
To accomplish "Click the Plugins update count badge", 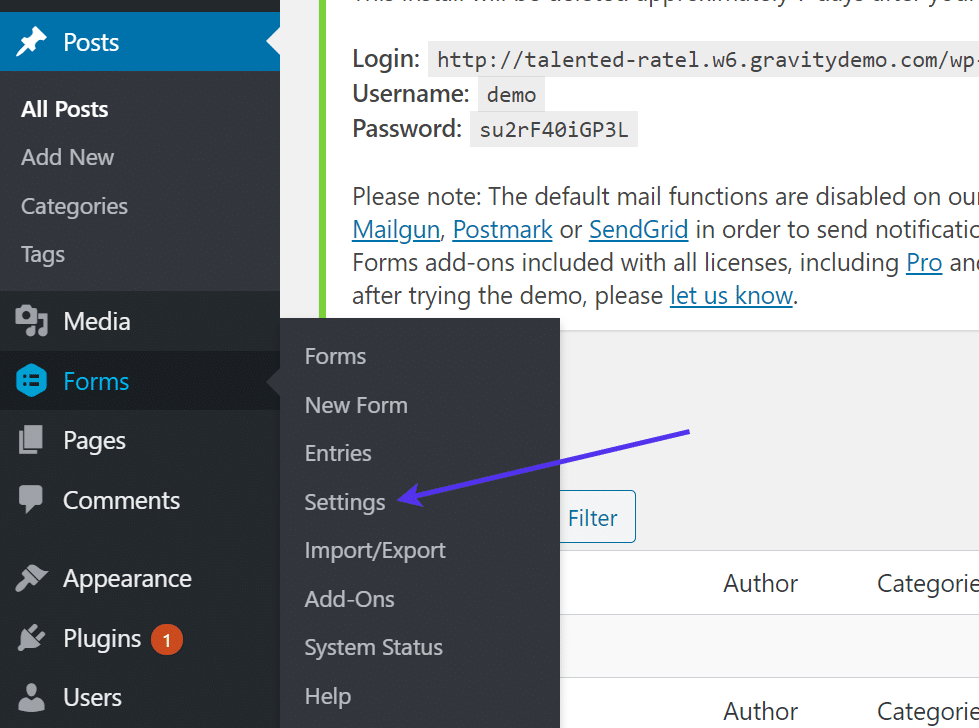I will 167,638.
